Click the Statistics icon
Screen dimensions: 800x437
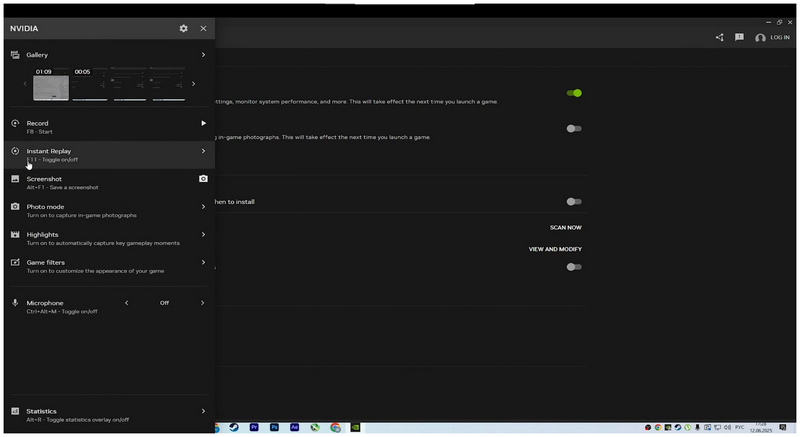15,411
